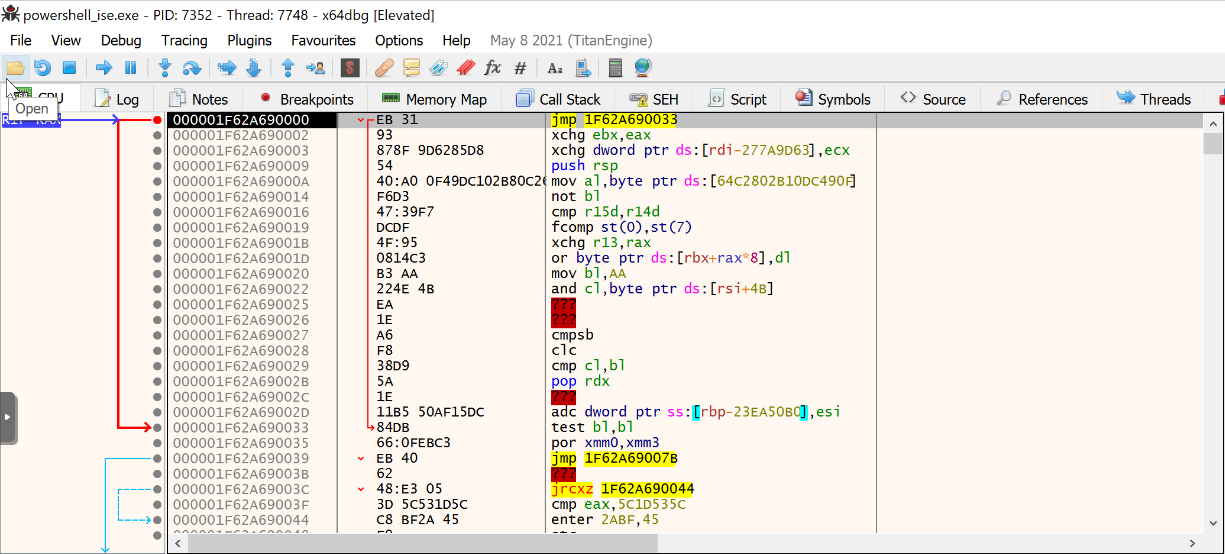
Task: Switch to the Memory Map tab
Action: 434,99
